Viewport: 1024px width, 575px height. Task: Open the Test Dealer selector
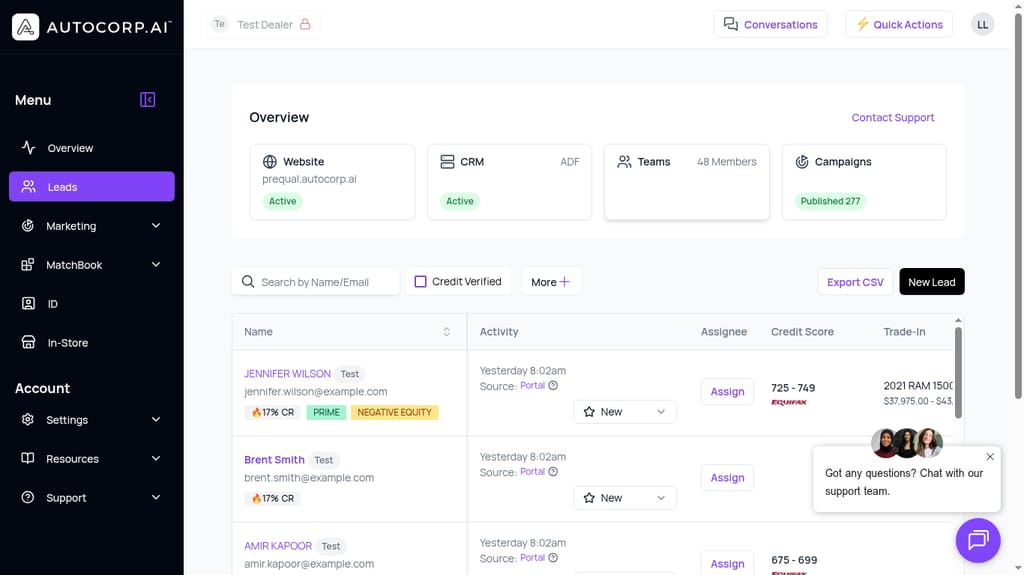point(261,24)
